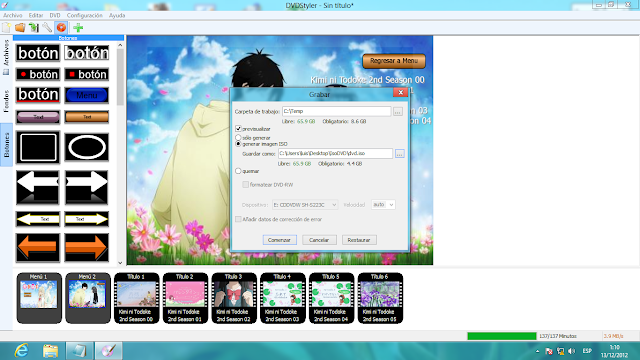640x360 pixels.
Task: Select the Título 3 thumbnail
Action: coord(234,298)
